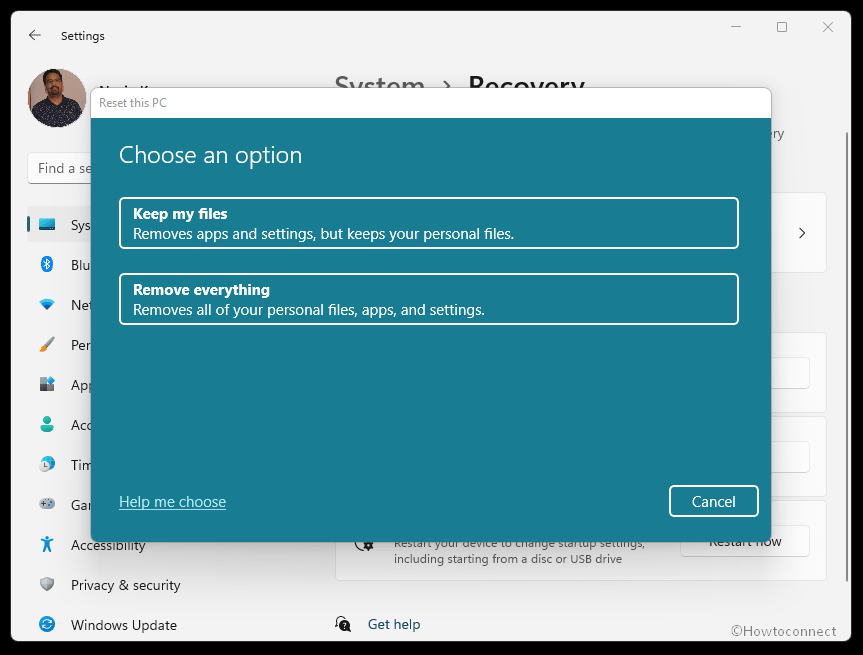Cancel the Reset this PC dialog
The width and height of the screenshot is (863, 655).
click(713, 501)
